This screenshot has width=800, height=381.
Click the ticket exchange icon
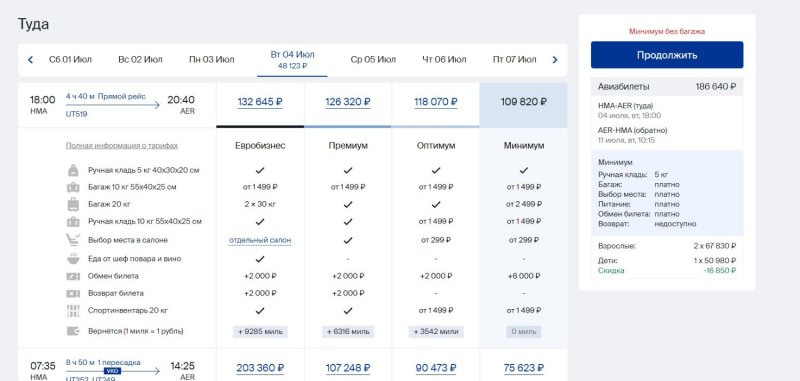(73, 276)
